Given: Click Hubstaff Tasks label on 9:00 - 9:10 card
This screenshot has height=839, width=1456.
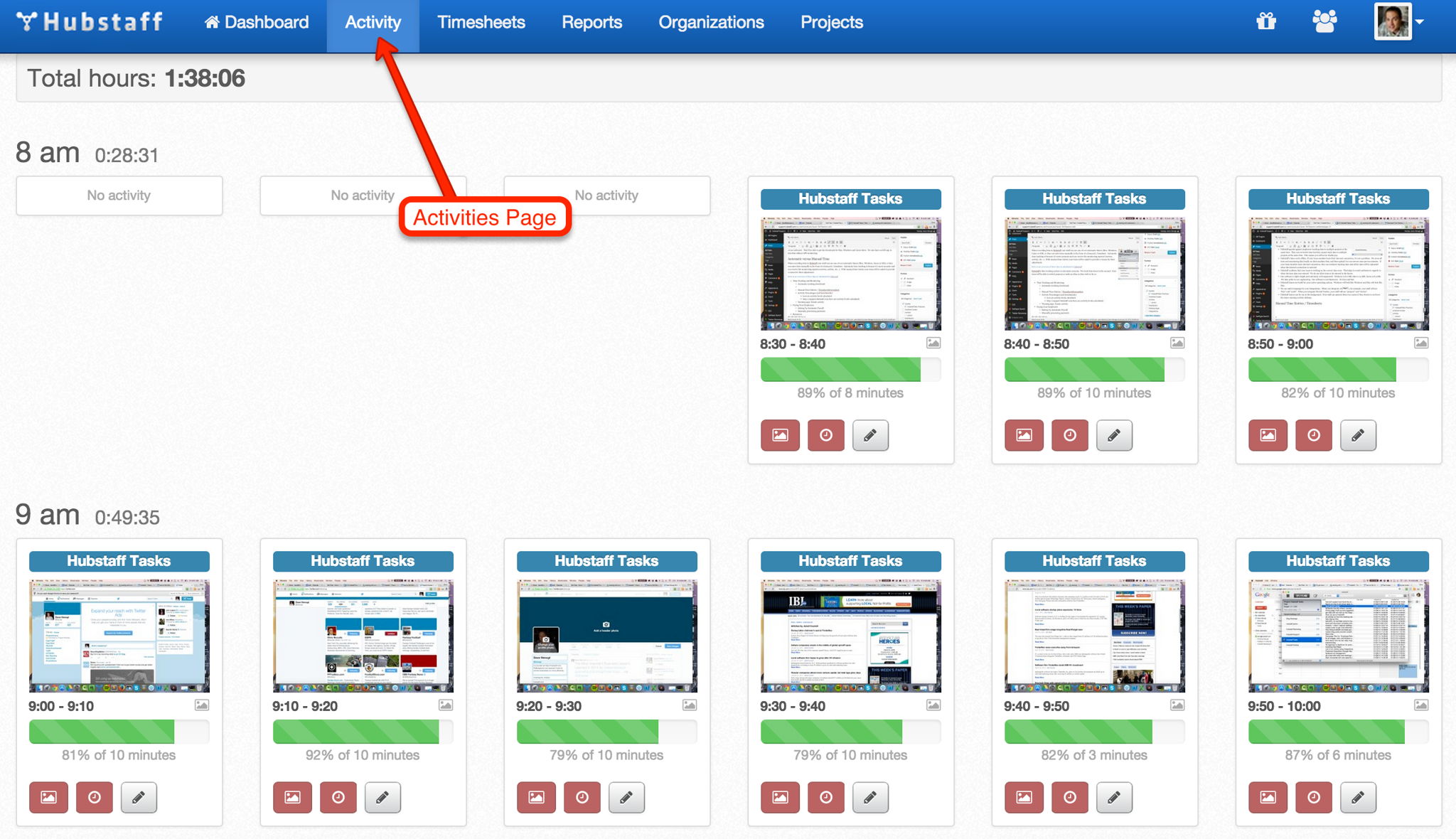Looking at the screenshot, I should [x=119, y=561].
